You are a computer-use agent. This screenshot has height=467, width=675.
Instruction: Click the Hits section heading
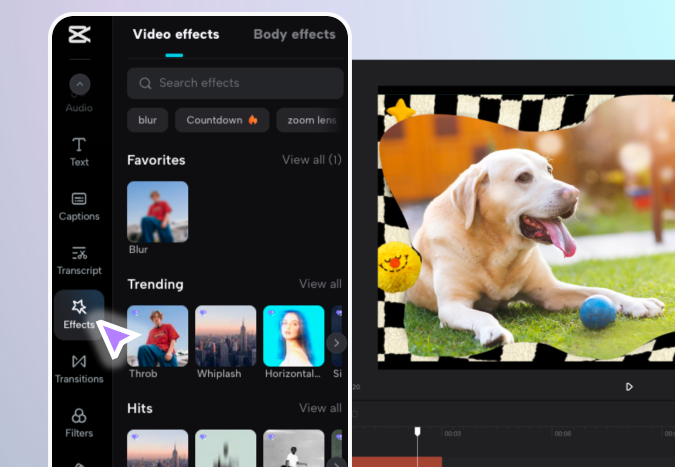point(140,408)
